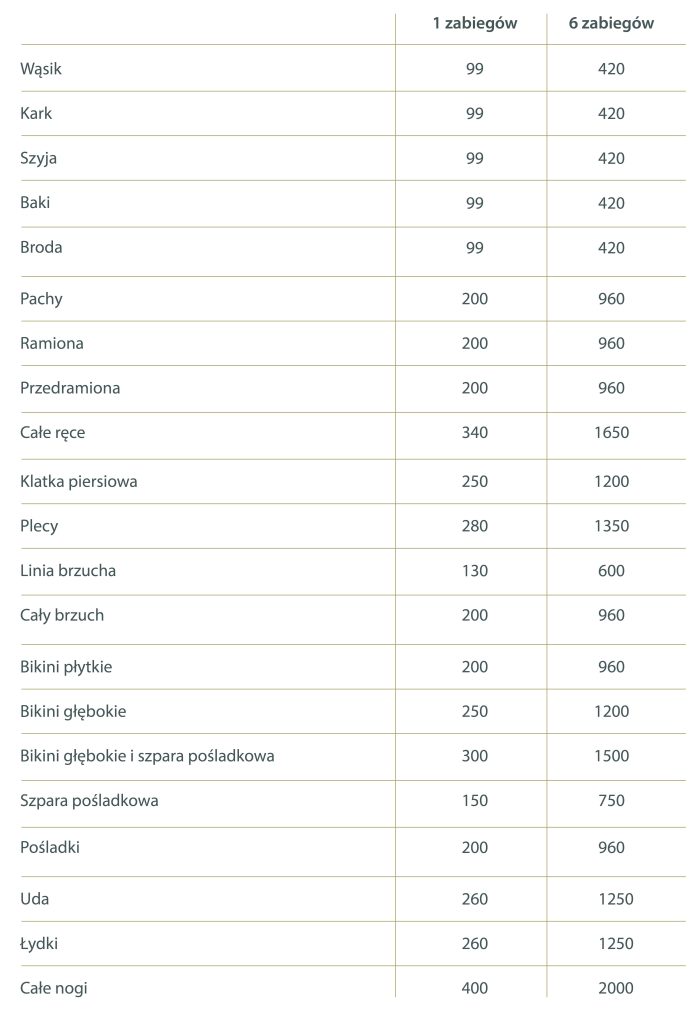698x1024 pixels.
Task: Click the 1350 price for Plecy
Action: 611,526
